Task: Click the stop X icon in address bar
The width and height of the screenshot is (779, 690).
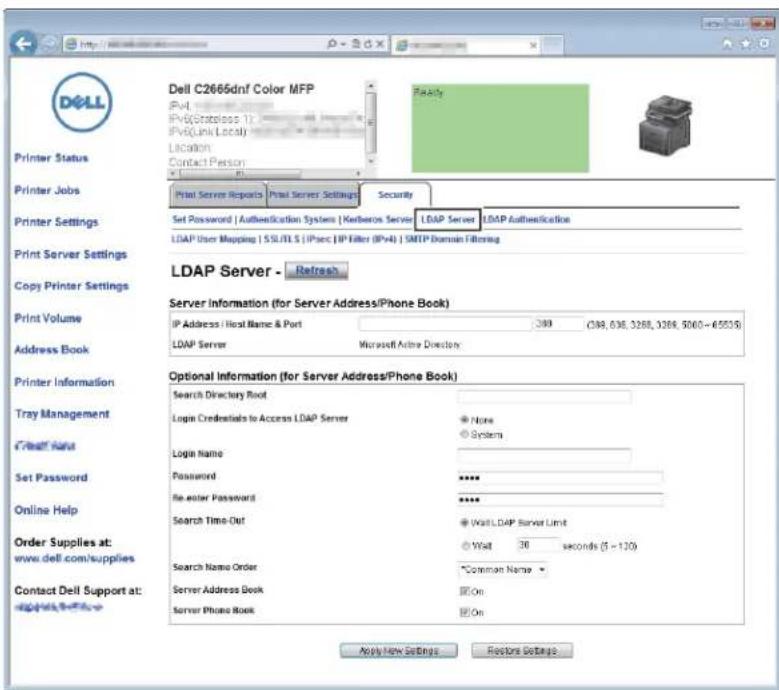Action: tap(380, 44)
